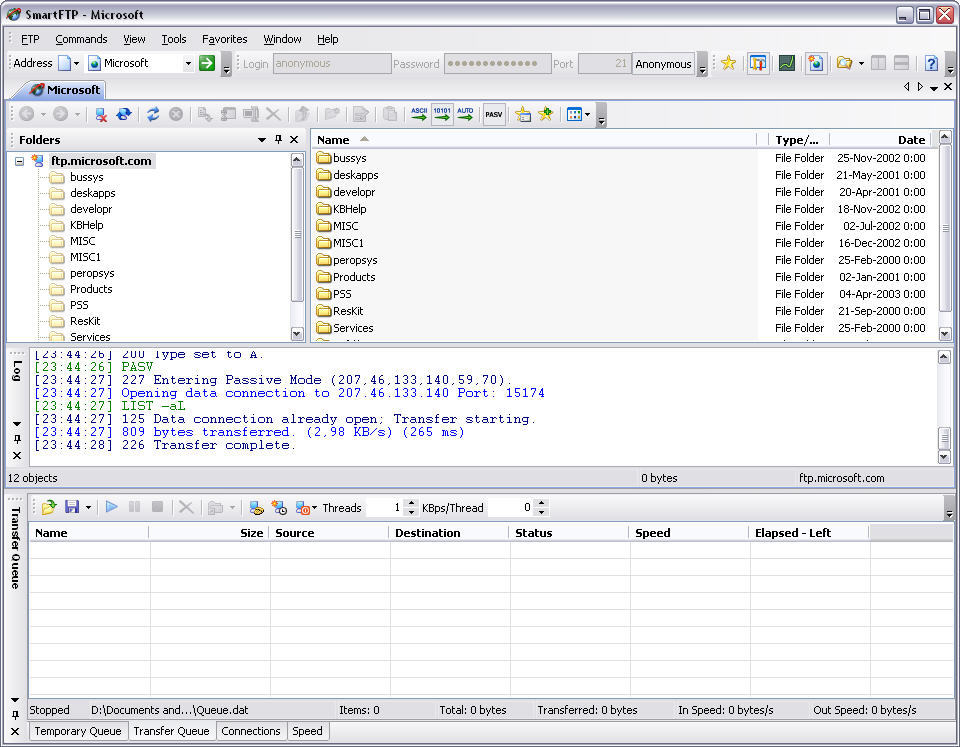The width and height of the screenshot is (960, 747).
Task: Start the transfer queue with play icon
Action: (111, 507)
